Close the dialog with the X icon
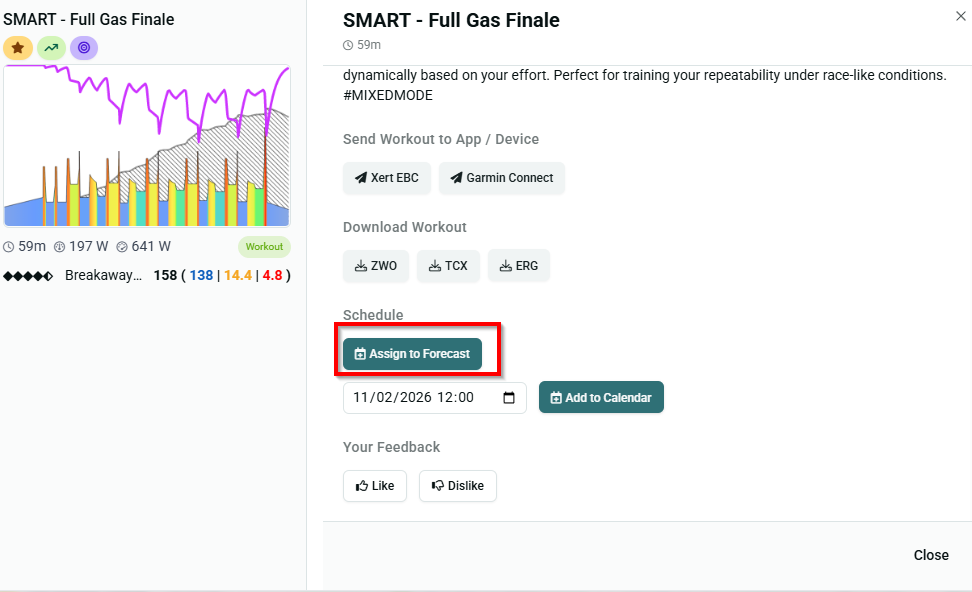The height and width of the screenshot is (592, 972). coord(961,16)
